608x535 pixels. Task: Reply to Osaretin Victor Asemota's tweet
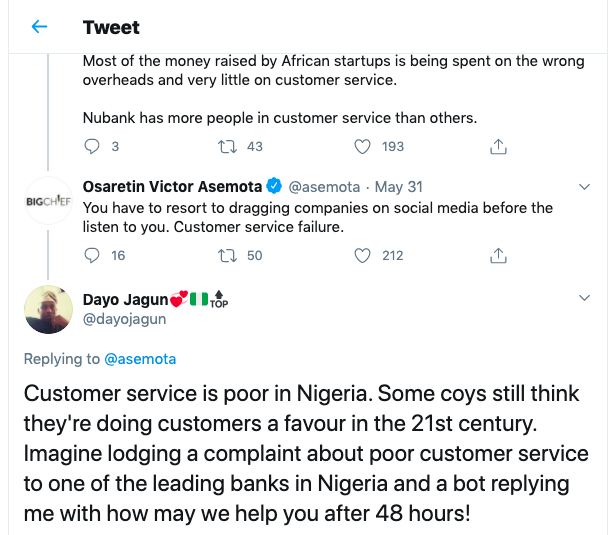(92, 255)
